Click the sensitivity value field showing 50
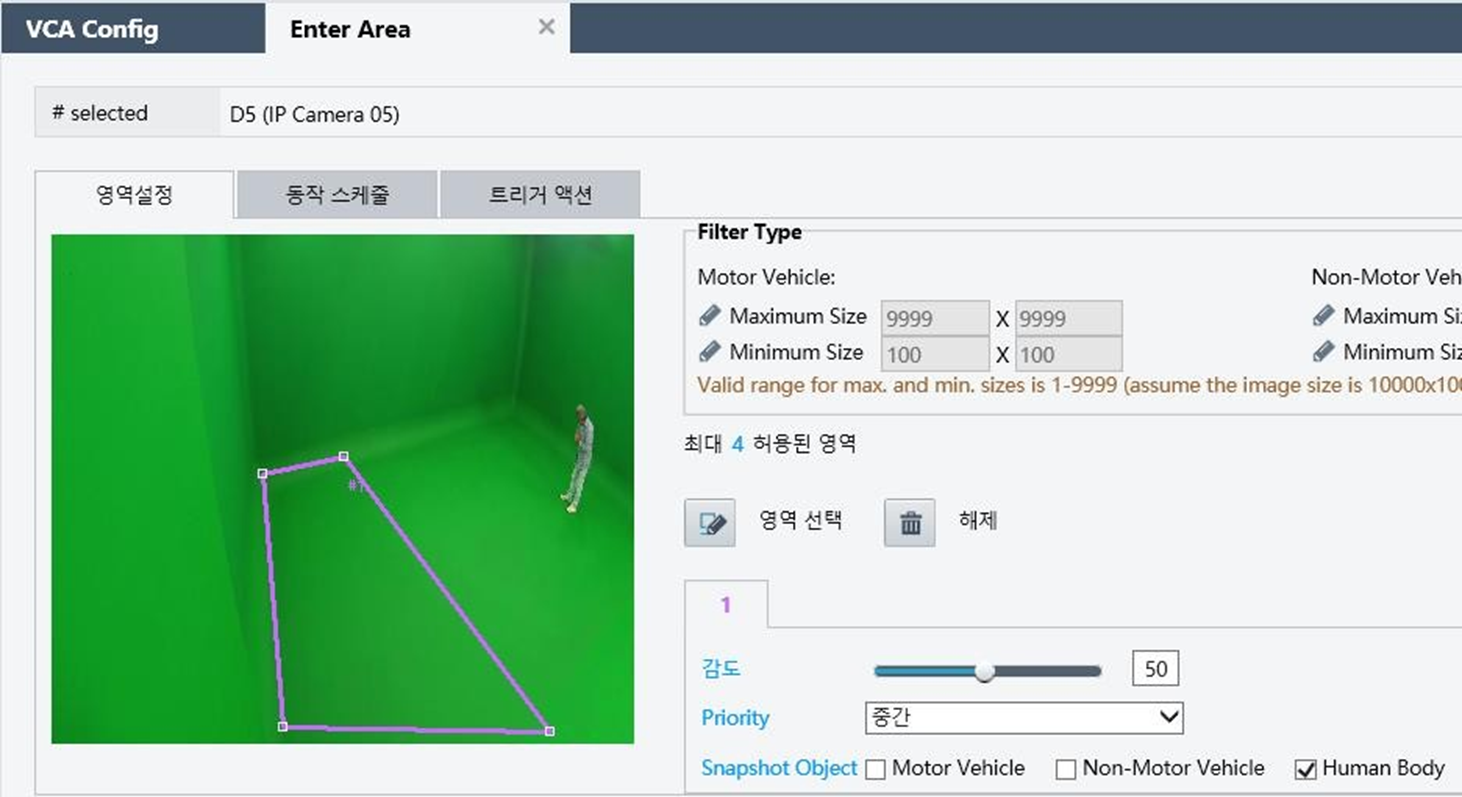Viewport: 1462px width, 797px height. [x=1155, y=669]
